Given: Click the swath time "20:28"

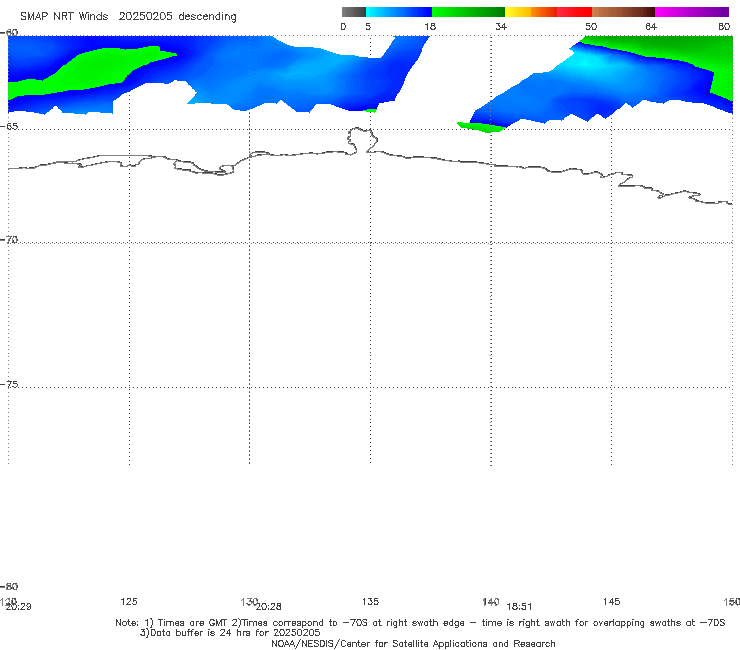Looking at the screenshot, I should [x=269, y=607].
